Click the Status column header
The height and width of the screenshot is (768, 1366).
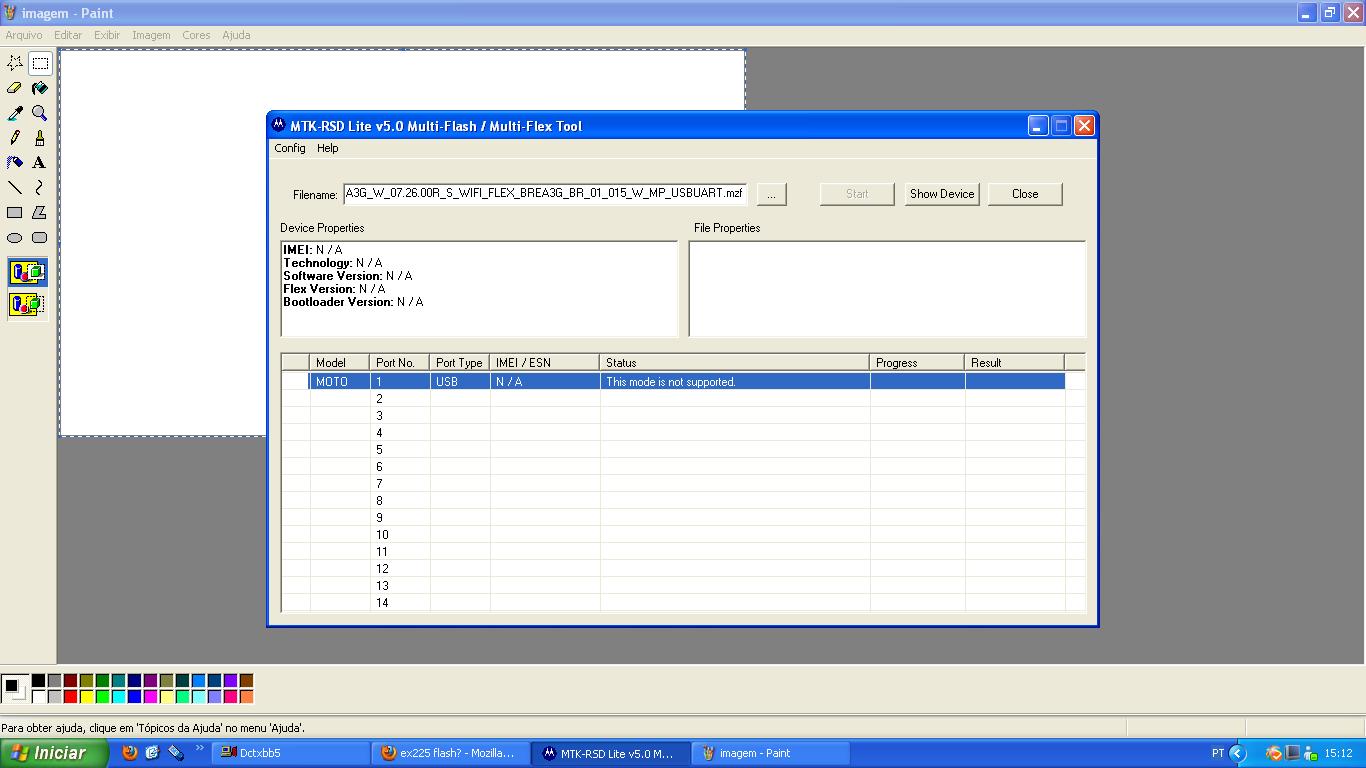point(735,362)
